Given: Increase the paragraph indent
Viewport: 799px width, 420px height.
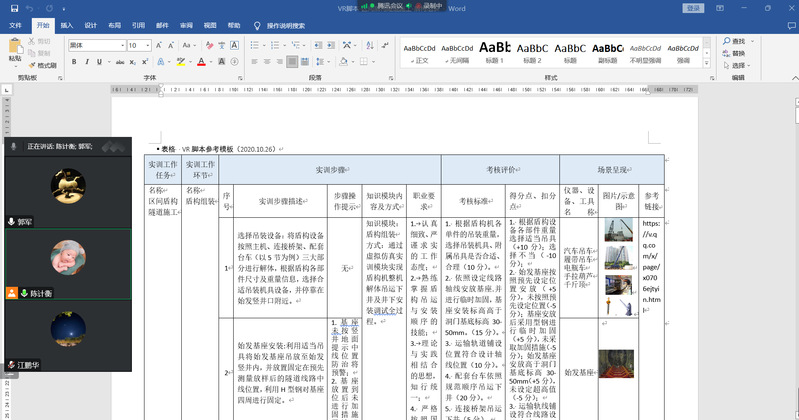Looking at the screenshot, I should (x=331, y=45).
